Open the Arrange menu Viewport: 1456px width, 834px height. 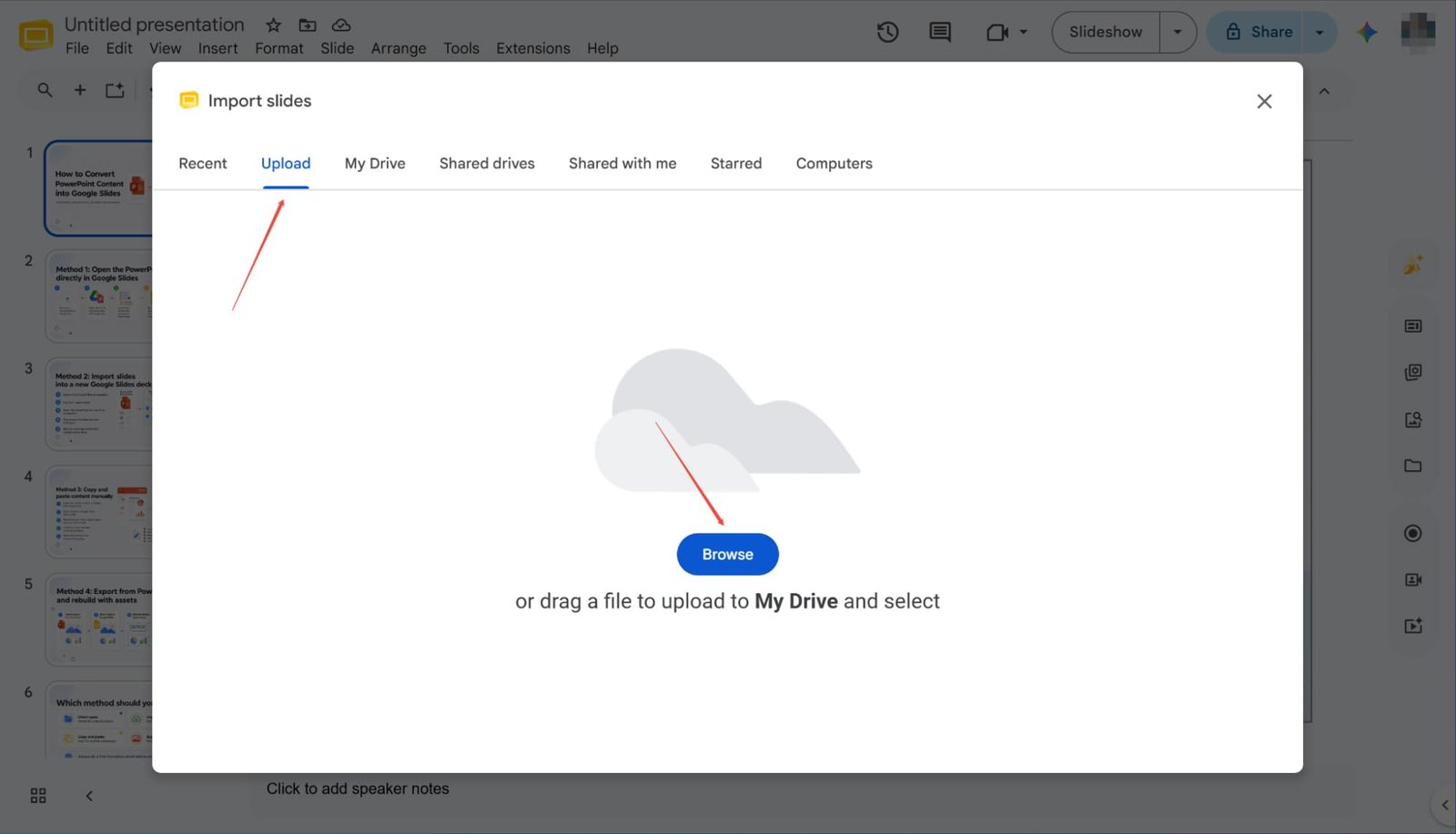(x=399, y=48)
